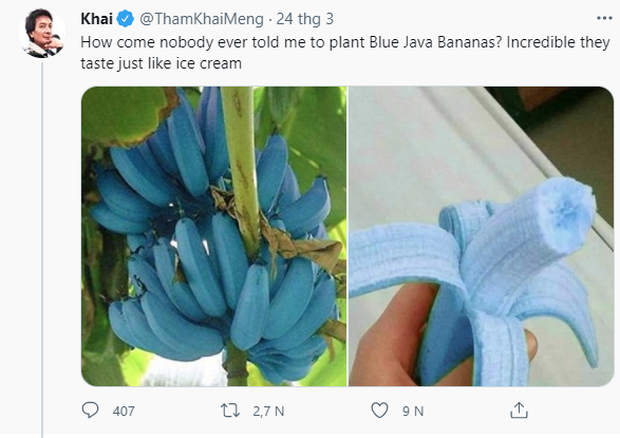Like the tweet with the heart icon
Screen dimensions: 620x438
click(x=379, y=410)
